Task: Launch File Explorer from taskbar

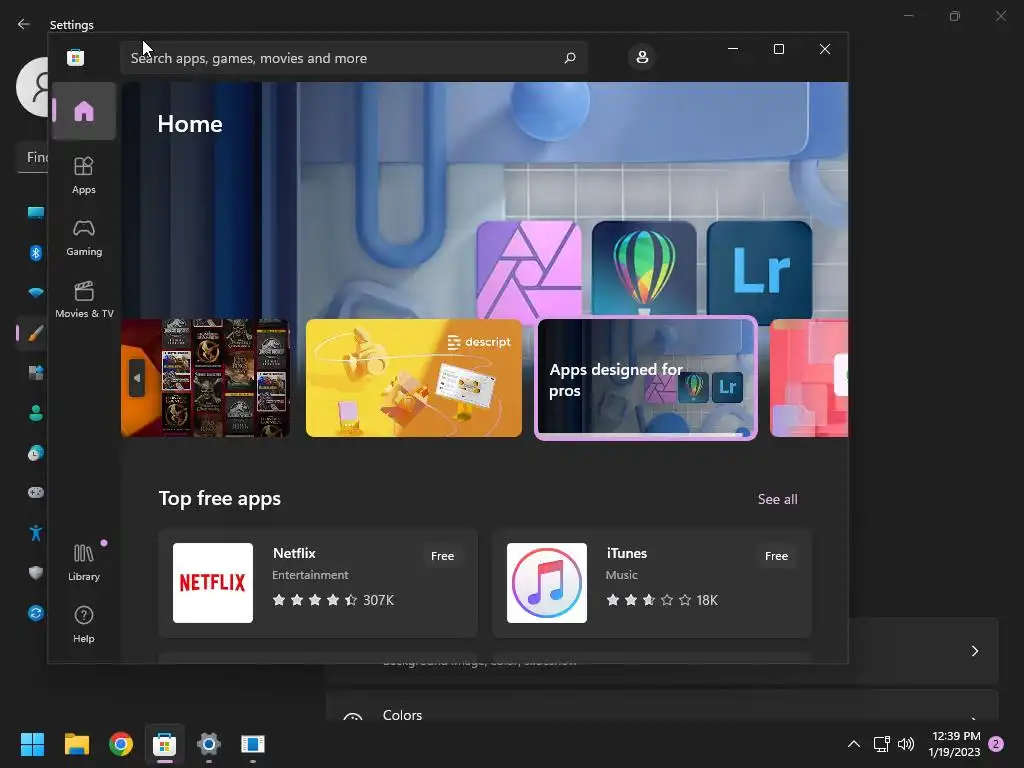Action: 76,744
